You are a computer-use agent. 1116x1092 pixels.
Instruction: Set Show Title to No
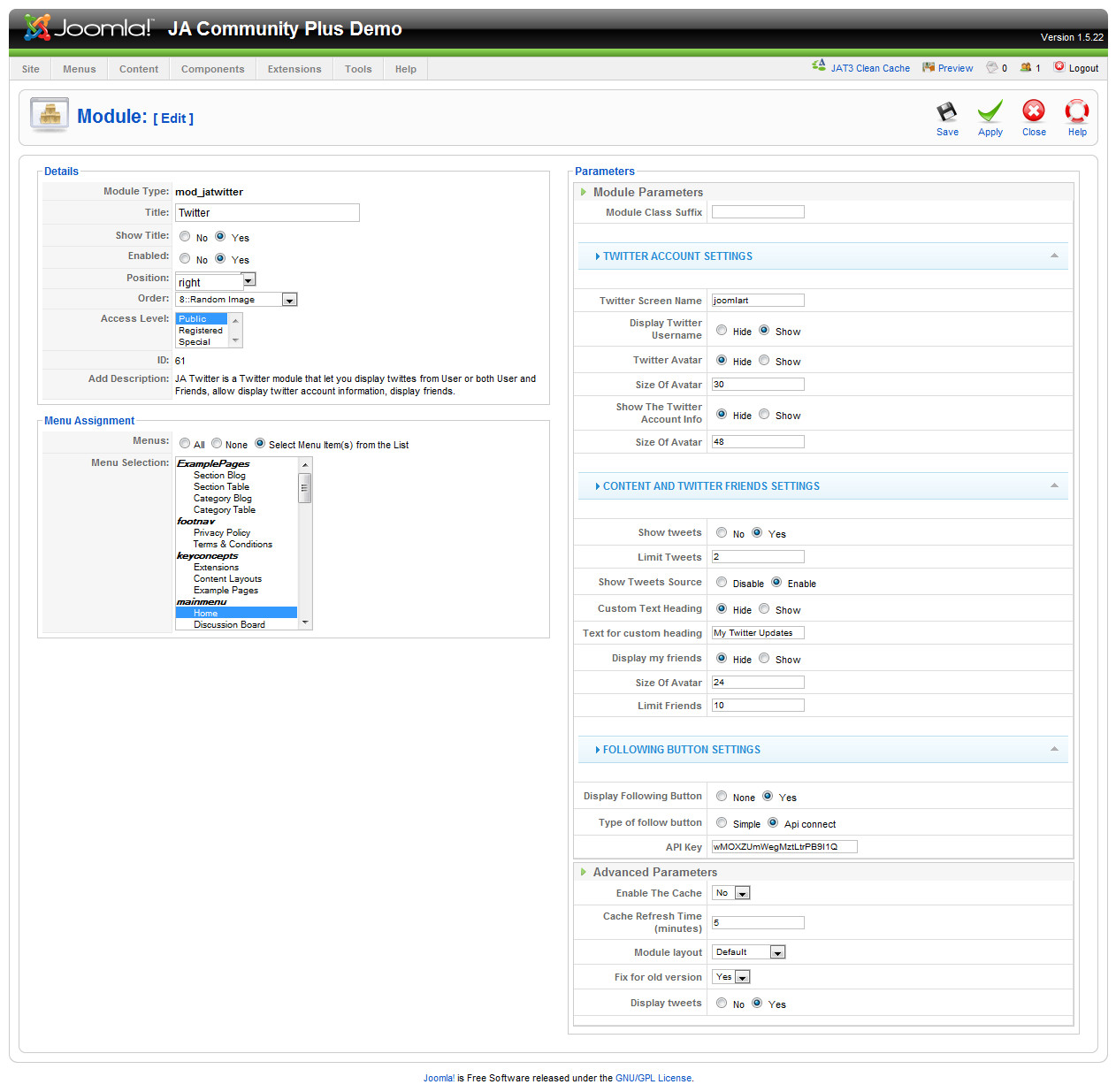pyautogui.click(x=185, y=236)
